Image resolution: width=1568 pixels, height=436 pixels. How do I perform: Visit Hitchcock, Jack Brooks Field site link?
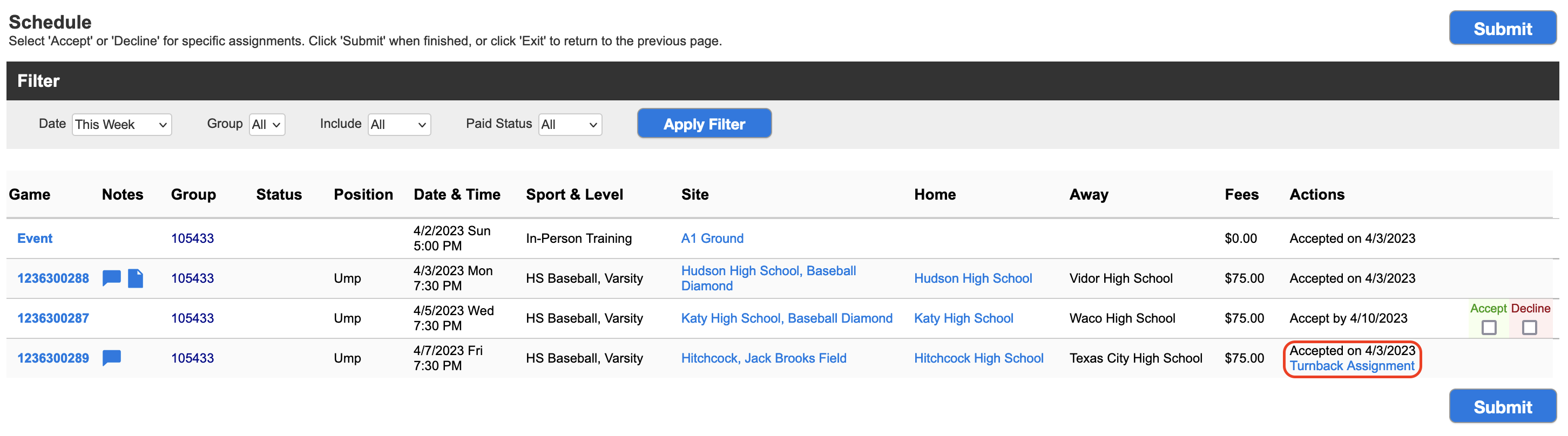pos(763,358)
